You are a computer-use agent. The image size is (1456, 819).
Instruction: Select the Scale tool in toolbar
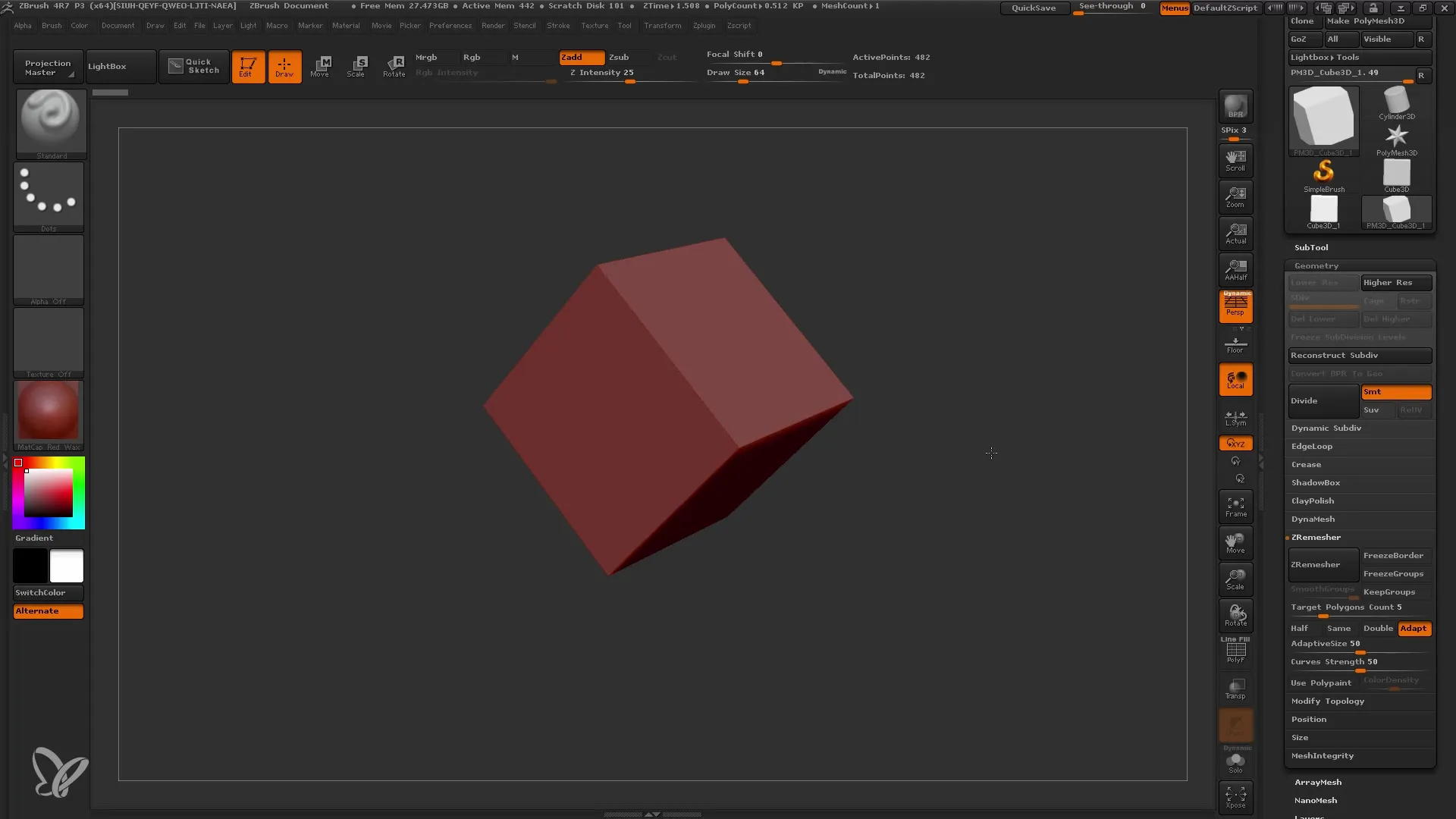click(x=357, y=66)
